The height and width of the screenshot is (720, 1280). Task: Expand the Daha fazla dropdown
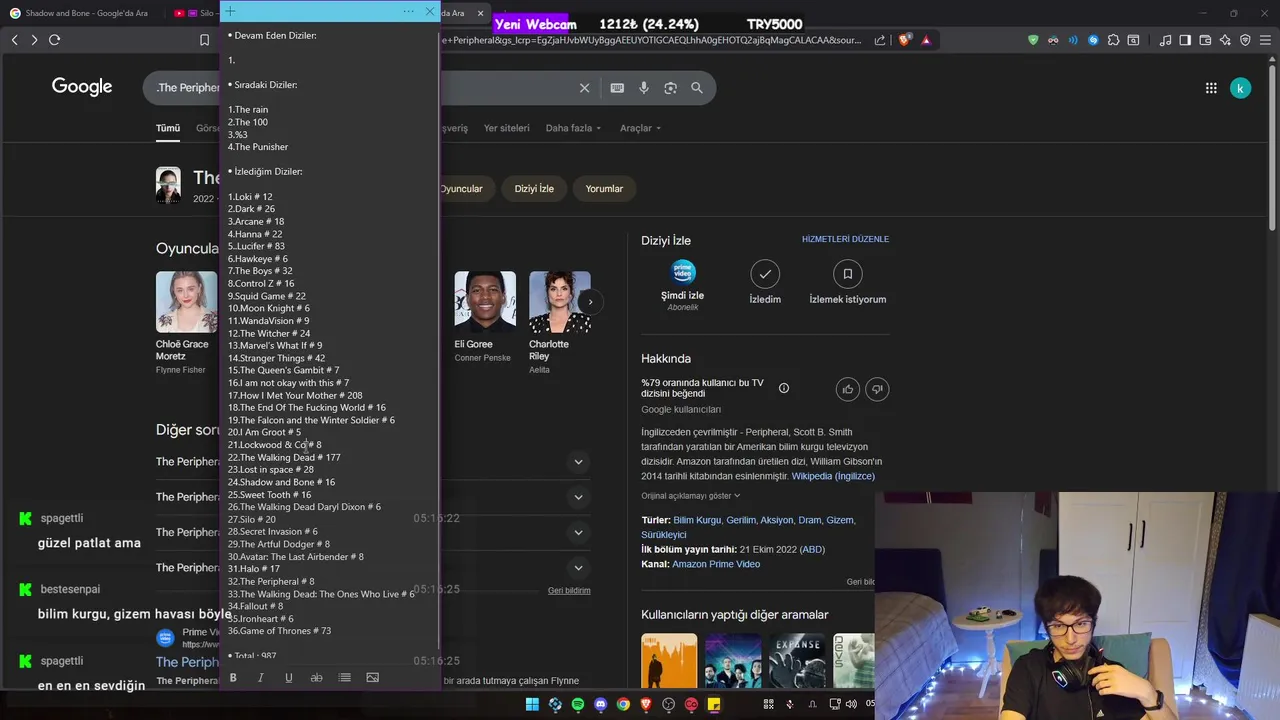pos(573,128)
